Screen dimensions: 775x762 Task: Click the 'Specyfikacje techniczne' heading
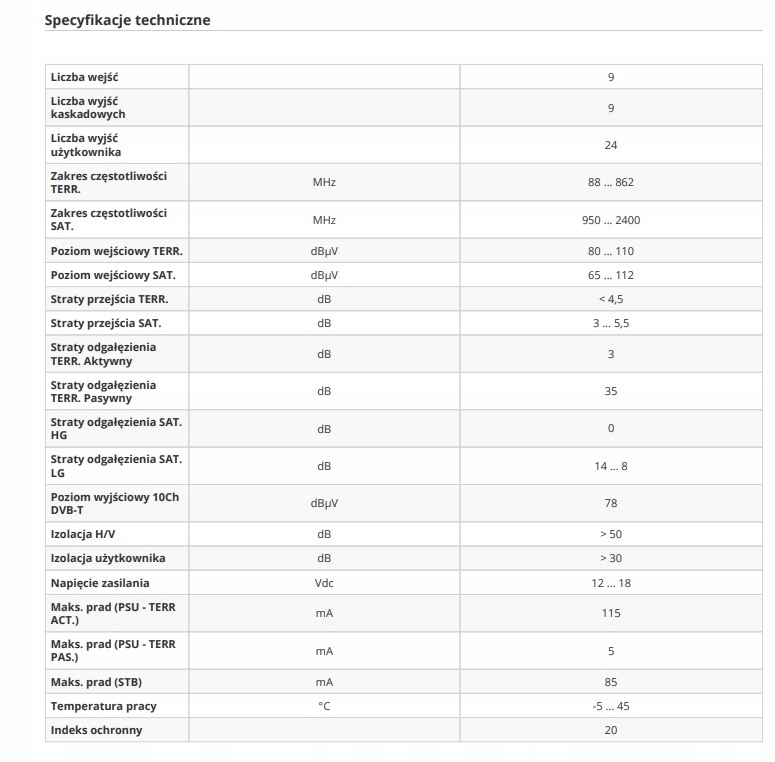(x=128, y=20)
